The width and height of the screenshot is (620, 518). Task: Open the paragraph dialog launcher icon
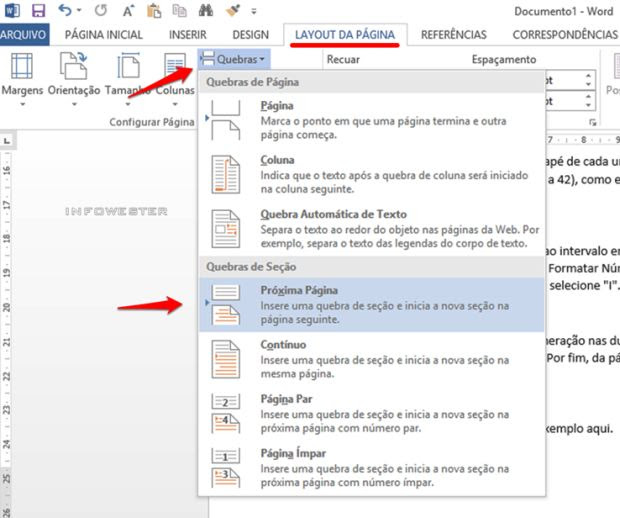(x=592, y=123)
